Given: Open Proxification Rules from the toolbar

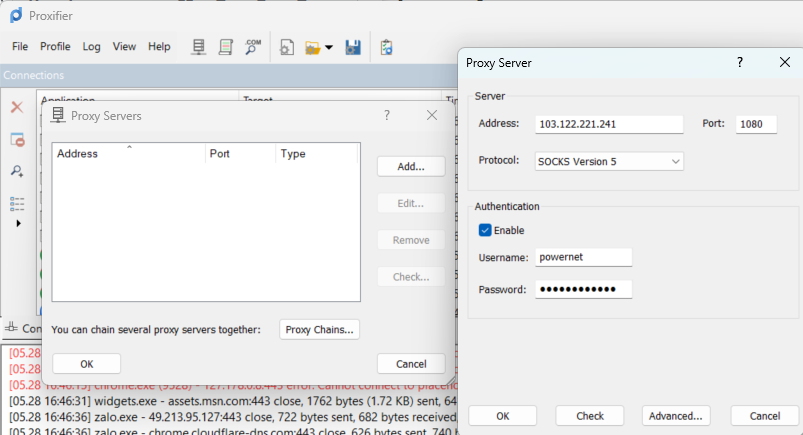Looking at the screenshot, I should (x=226, y=47).
